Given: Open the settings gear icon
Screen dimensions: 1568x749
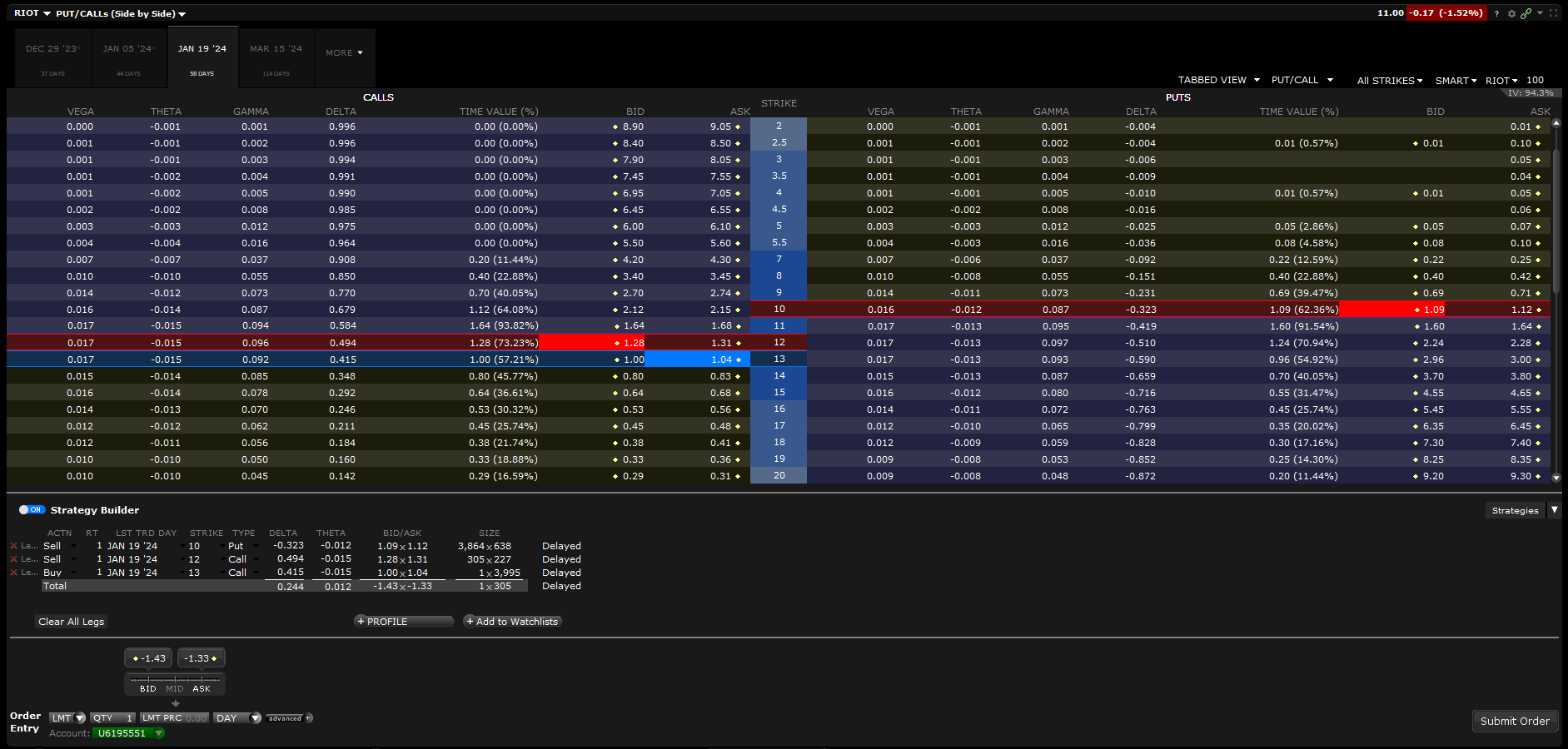Looking at the screenshot, I should pos(1511,13).
